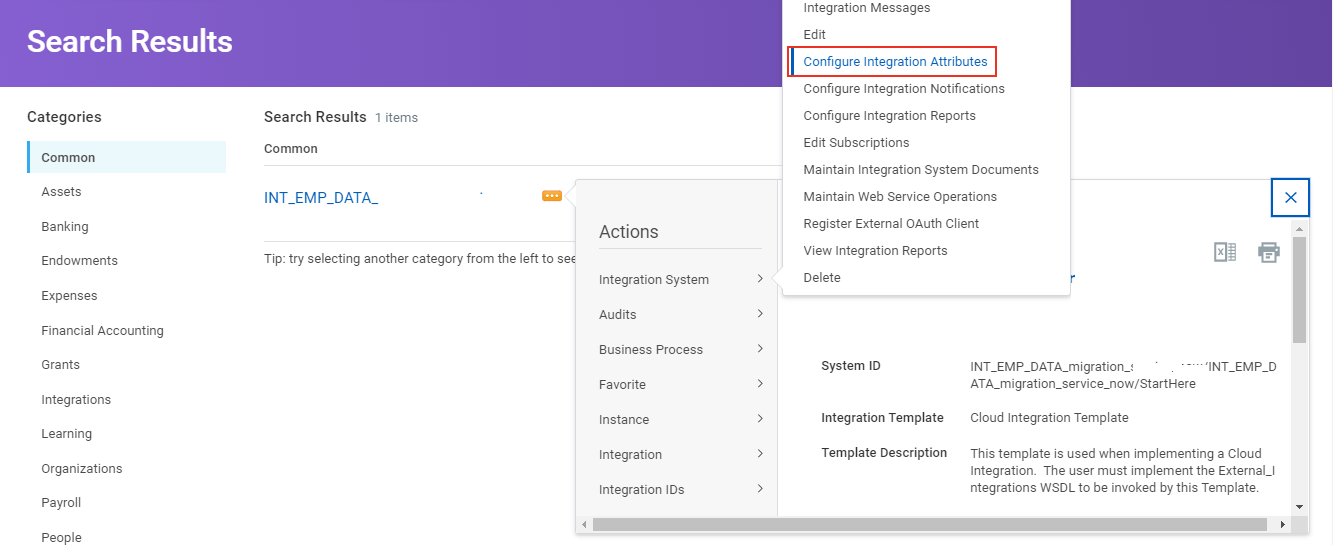Expand Integration System submenu
Screen dimensions: 1333x545
680,280
